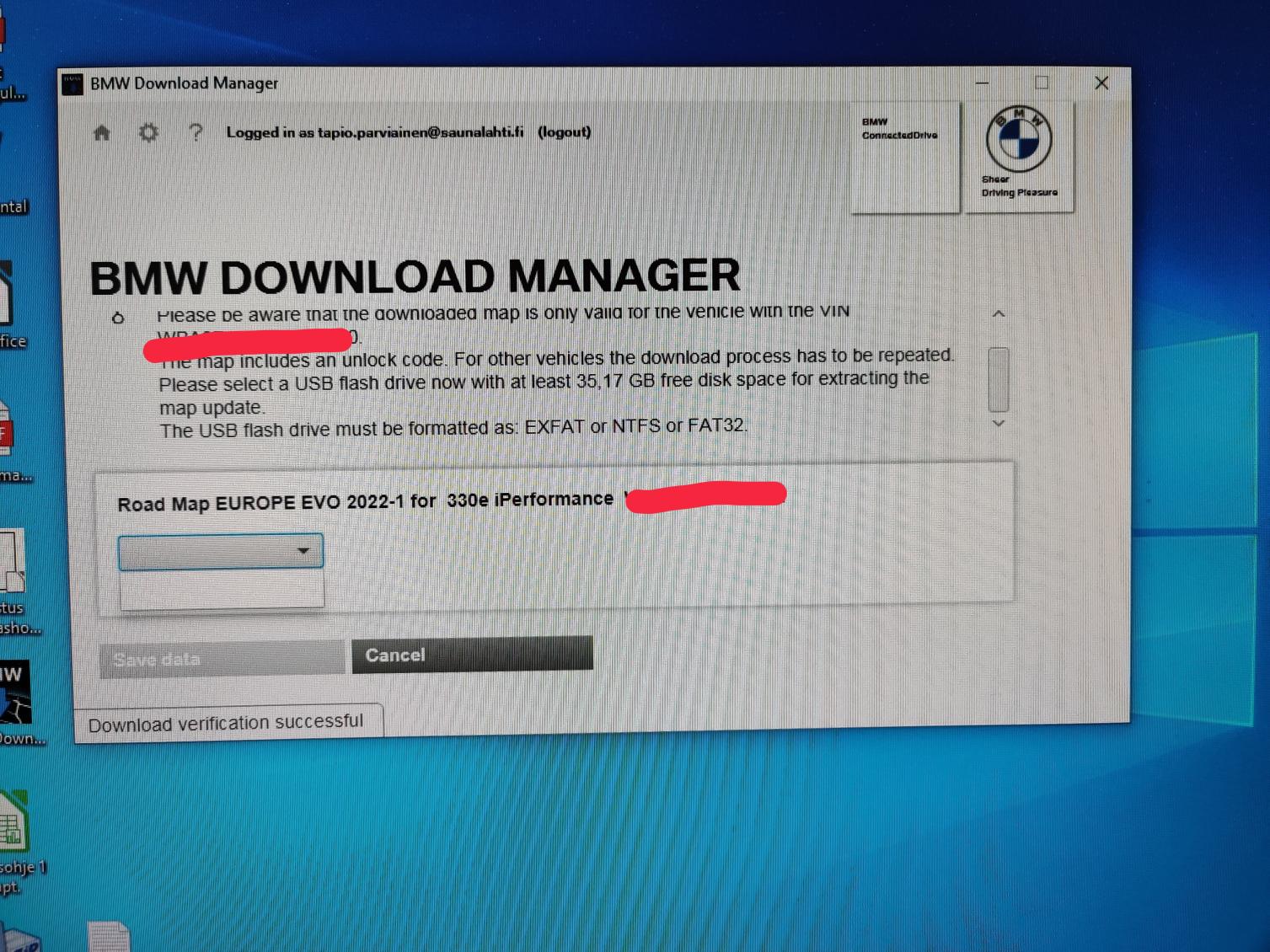
Task: Open settings via the gear icon
Action: tap(148, 133)
